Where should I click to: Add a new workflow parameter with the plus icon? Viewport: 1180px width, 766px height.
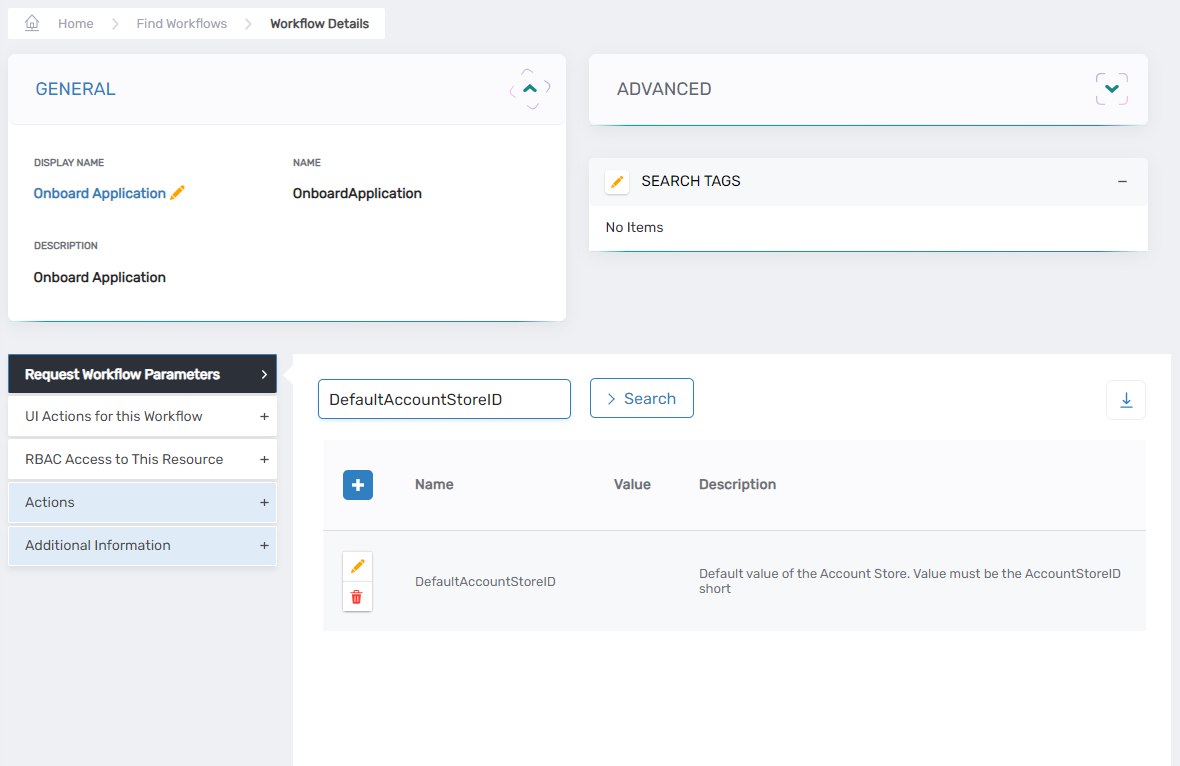pyautogui.click(x=357, y=484)
